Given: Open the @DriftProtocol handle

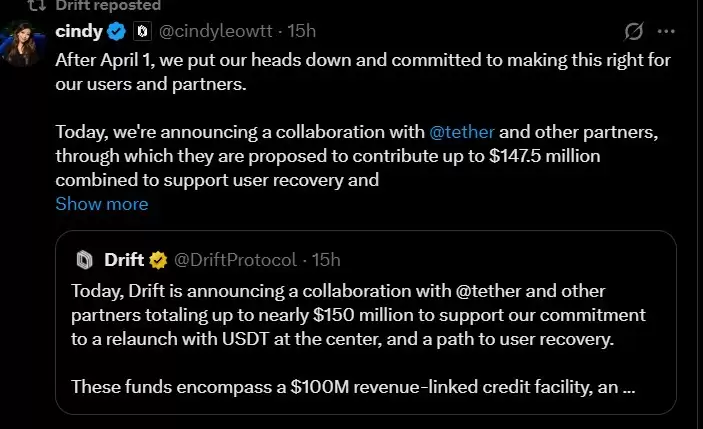Looking at the screenshot, I should tap(236, 261).
